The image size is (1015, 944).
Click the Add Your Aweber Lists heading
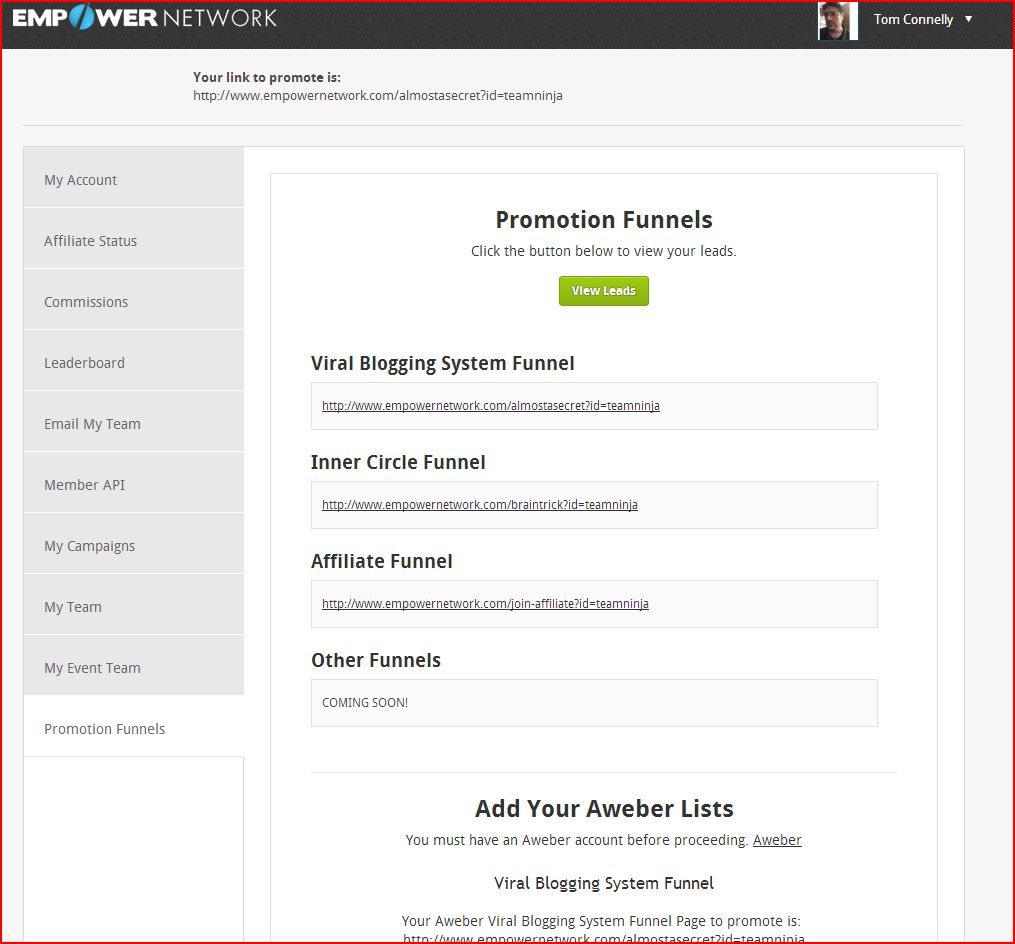(604, 809)
